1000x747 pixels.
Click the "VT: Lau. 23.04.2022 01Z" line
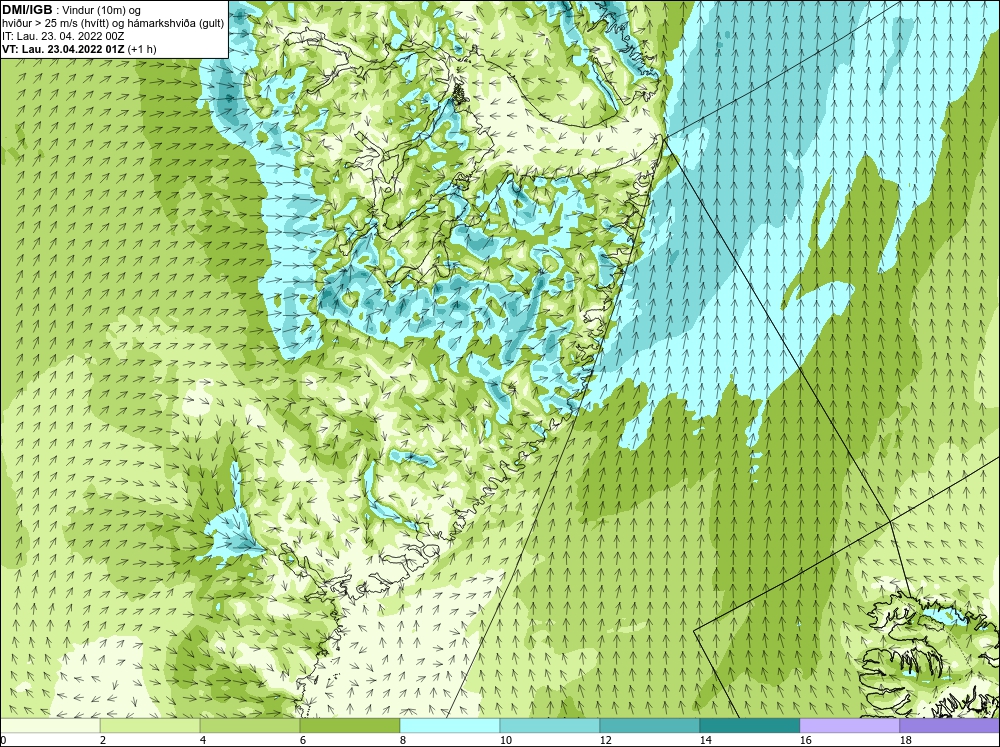point(63,48)
